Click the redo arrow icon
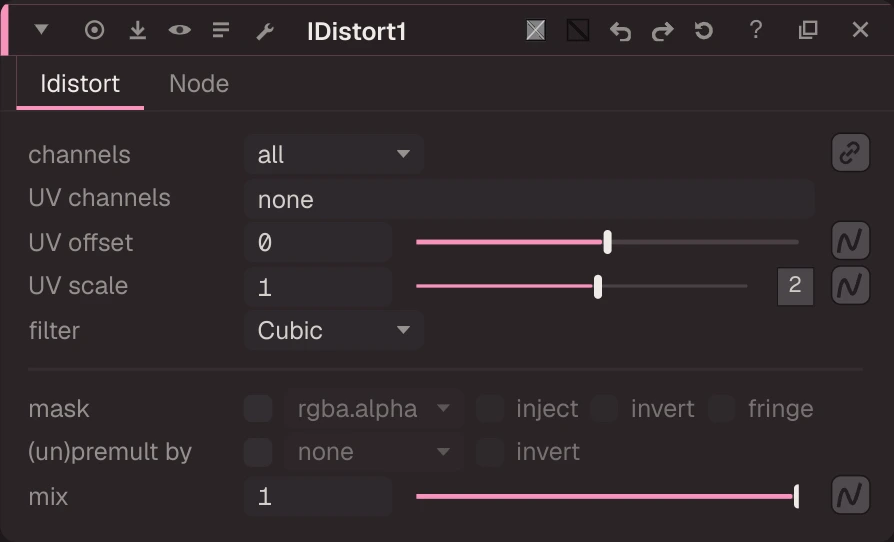 click(x=663, y=31)
